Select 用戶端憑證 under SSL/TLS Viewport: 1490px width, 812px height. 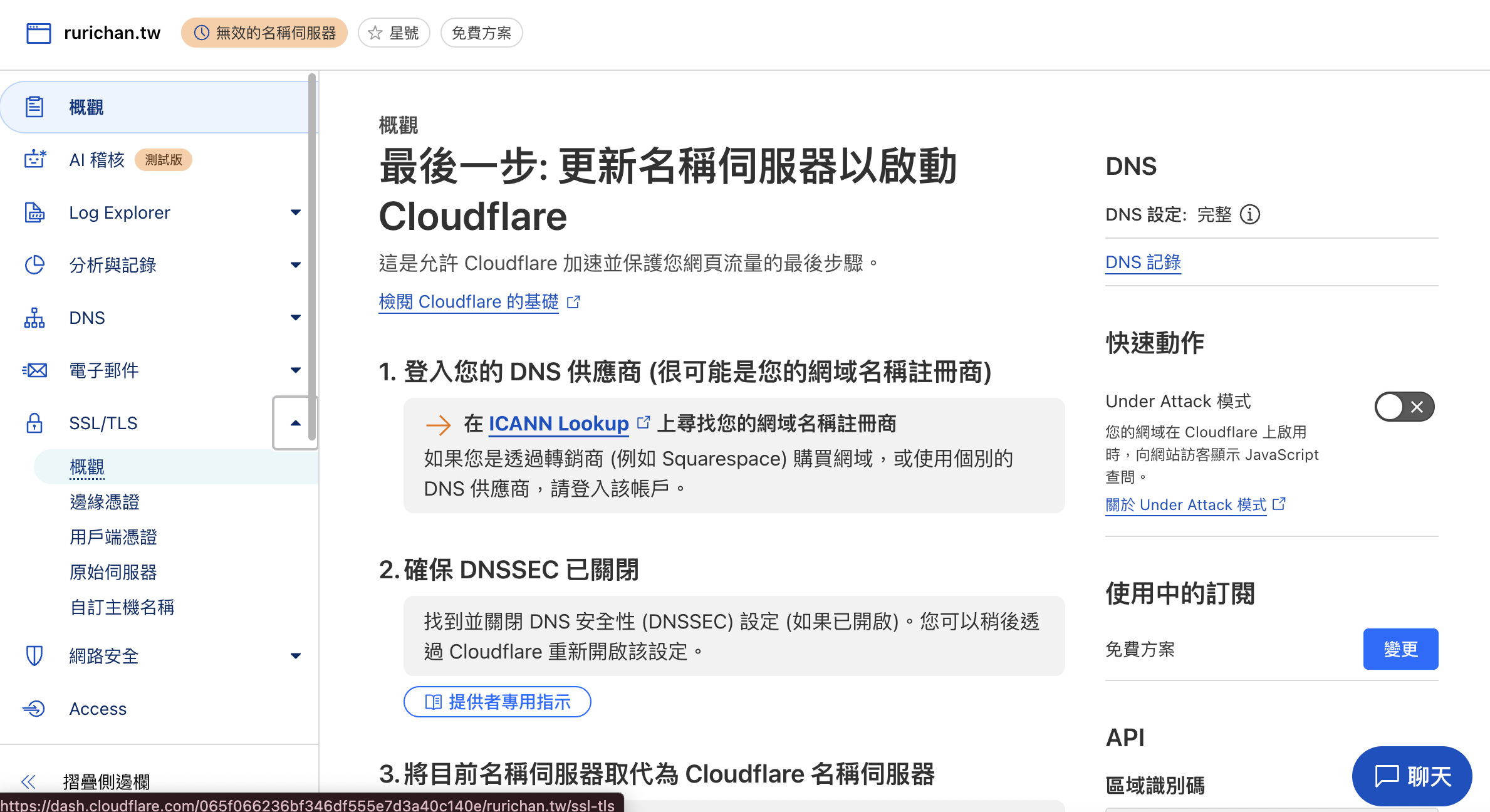tap(113, 537)
